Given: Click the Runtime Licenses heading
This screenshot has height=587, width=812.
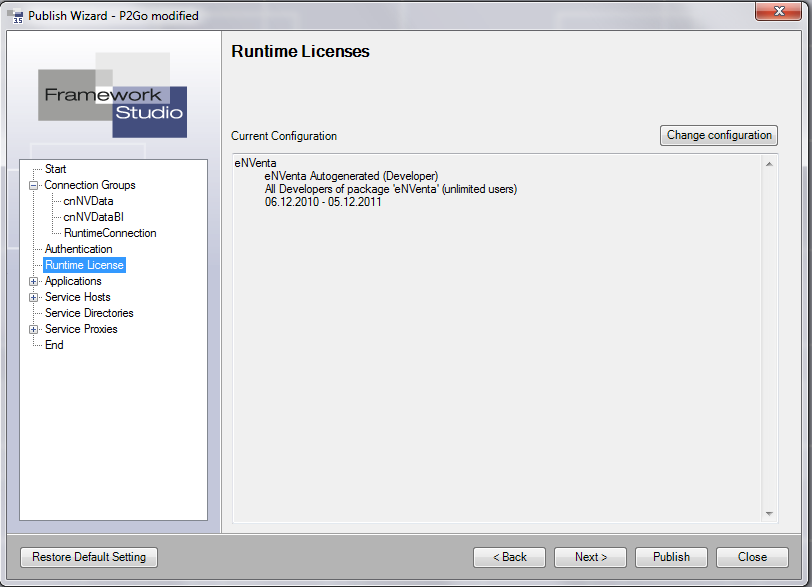Looking at the screenshot, I should click(x=300, y=52).
